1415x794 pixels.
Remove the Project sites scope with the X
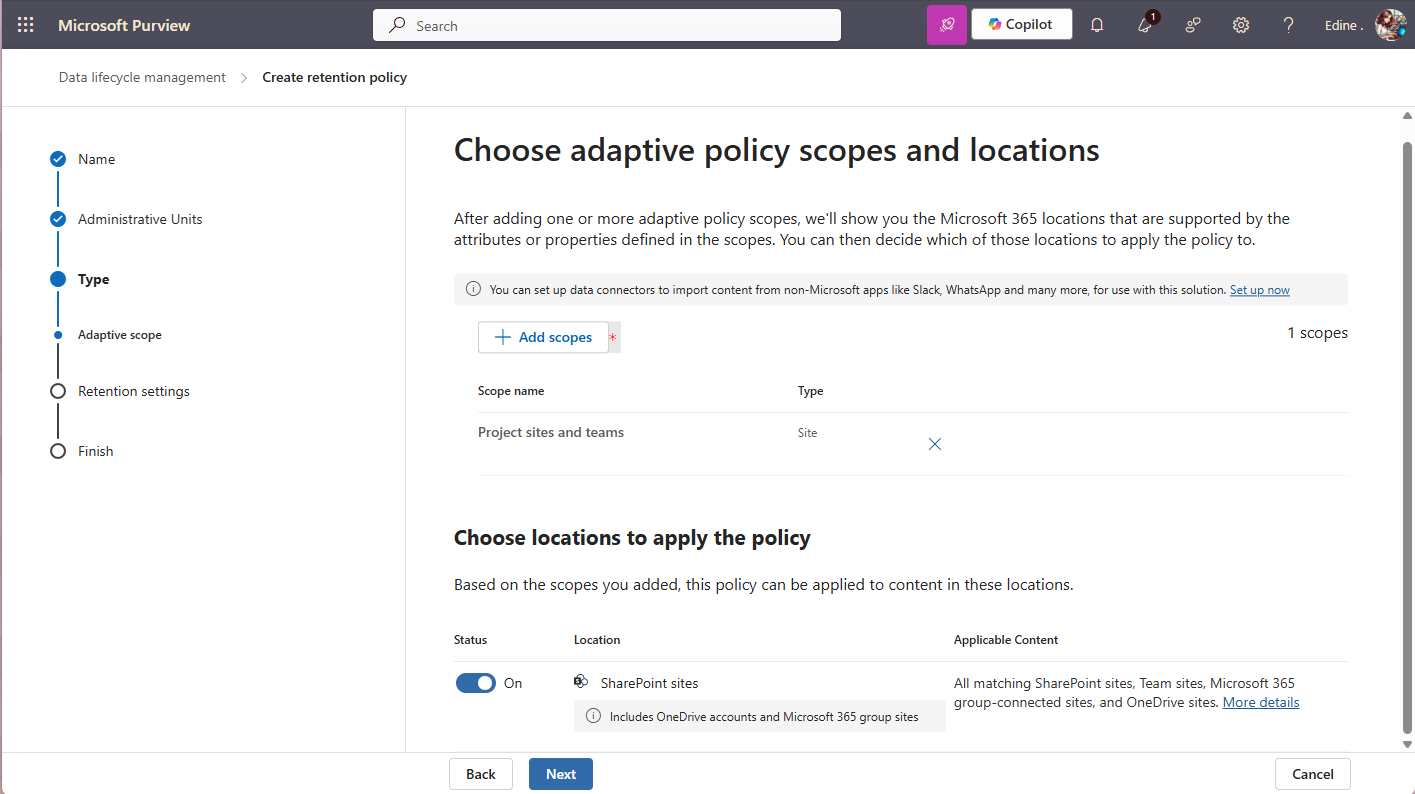(934, 443)
